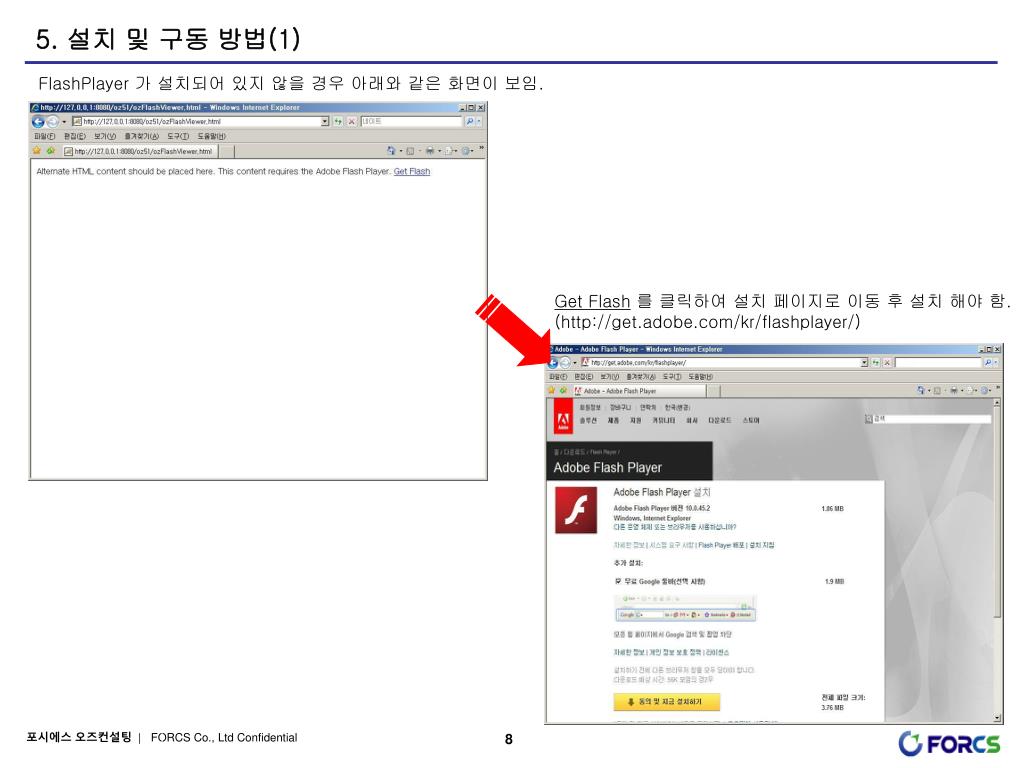
Task: Click the Stop icon in the Adobe window
Action: click(x=888, y=362)
